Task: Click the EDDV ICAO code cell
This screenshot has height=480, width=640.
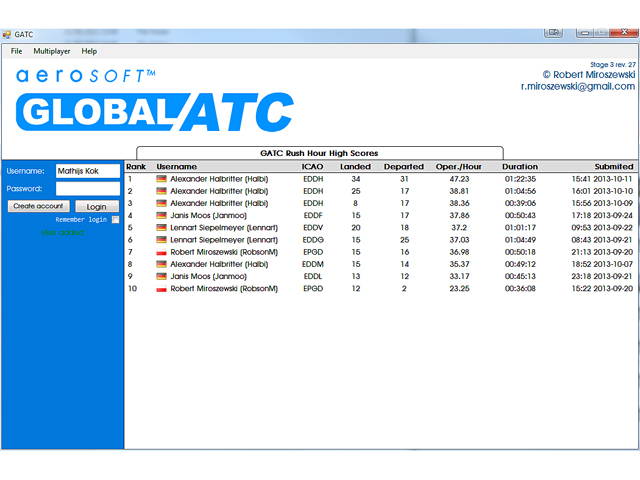Action: (313, 227)
